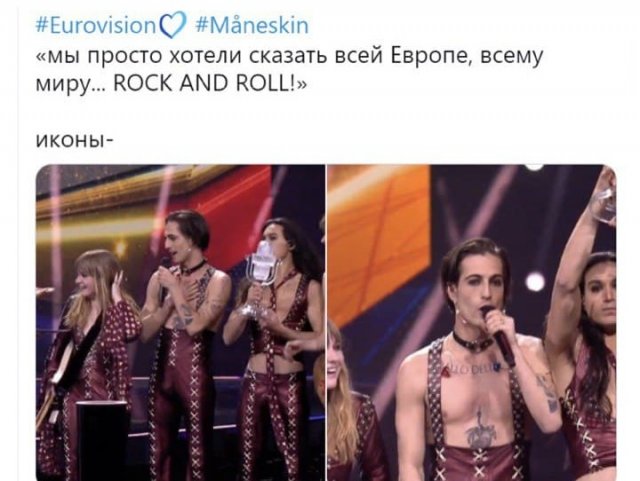Click the tweet text starting with «мы просто
The height and width of the screenshot is (481, 640).
tap(289, 69)
